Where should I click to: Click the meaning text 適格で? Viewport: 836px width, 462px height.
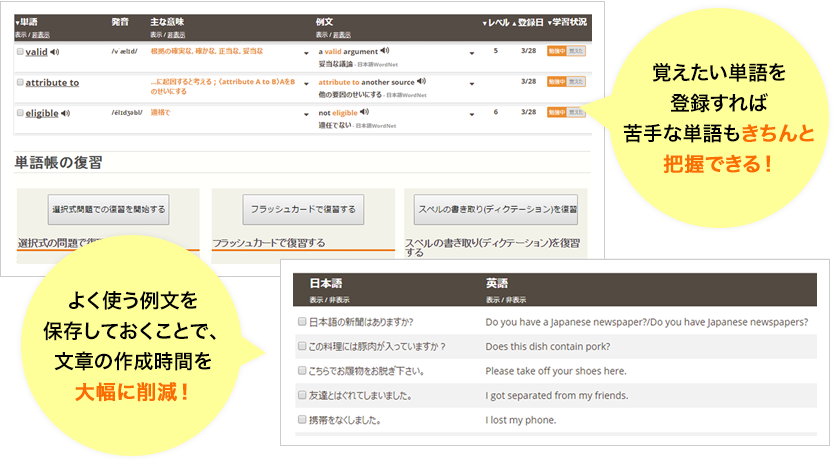(x=160, y=112)
